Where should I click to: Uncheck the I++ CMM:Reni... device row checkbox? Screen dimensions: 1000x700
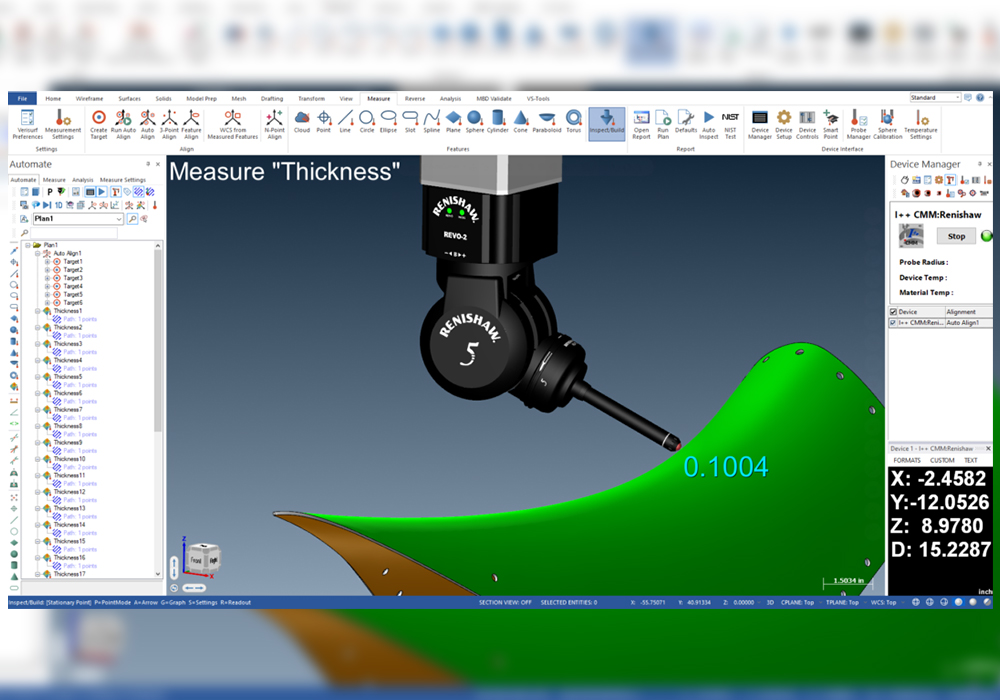coord(893,323)
